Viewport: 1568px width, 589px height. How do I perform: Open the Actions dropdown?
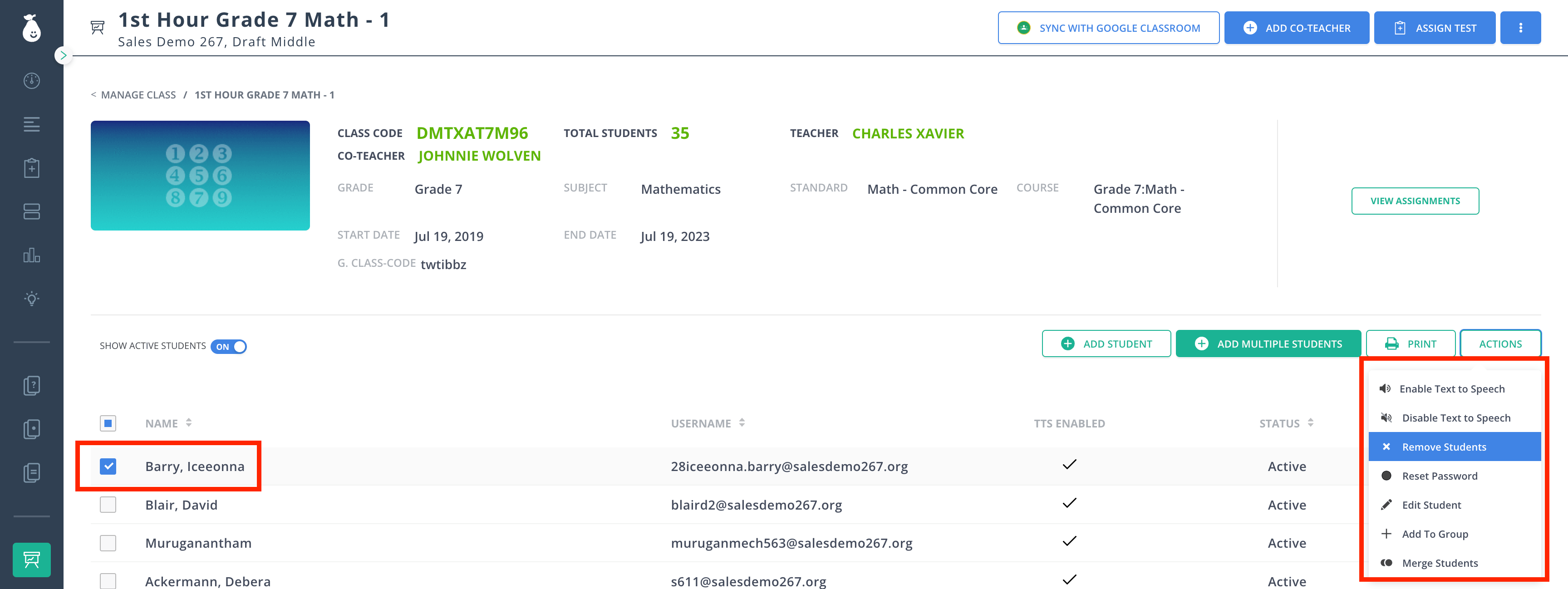(1500, 344)
